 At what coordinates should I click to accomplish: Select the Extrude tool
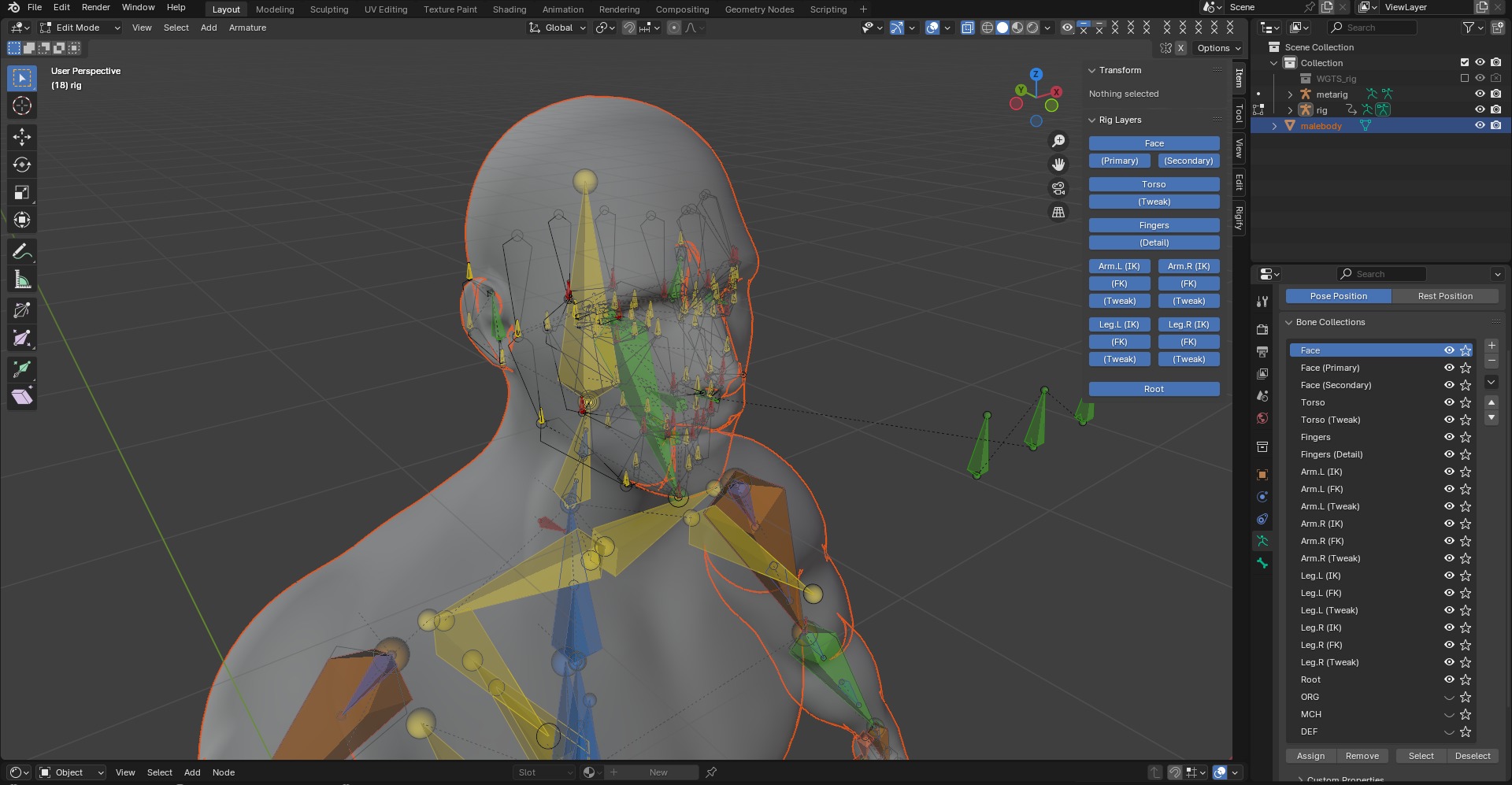point(22,368)
